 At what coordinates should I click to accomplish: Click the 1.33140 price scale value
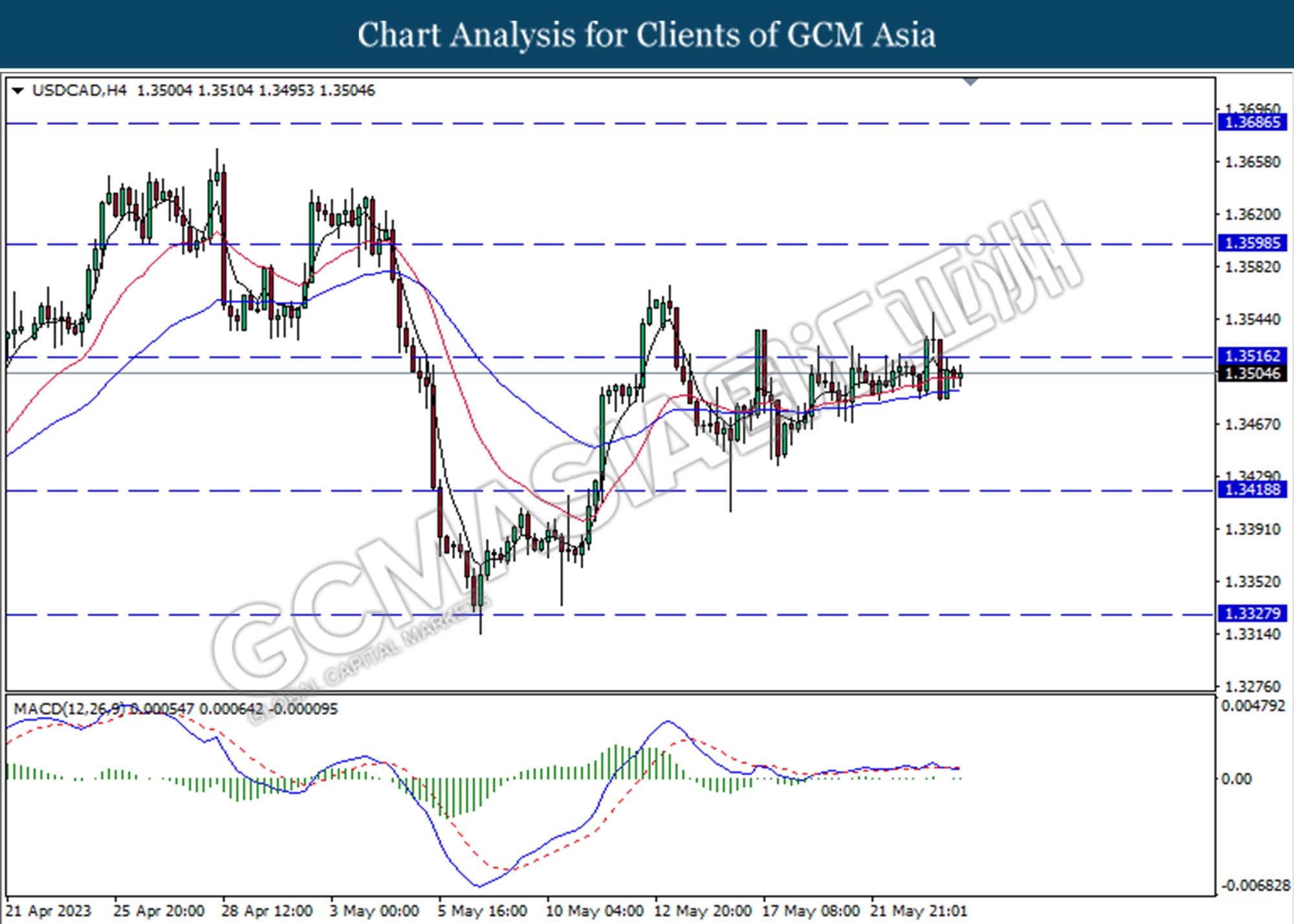1253,634
